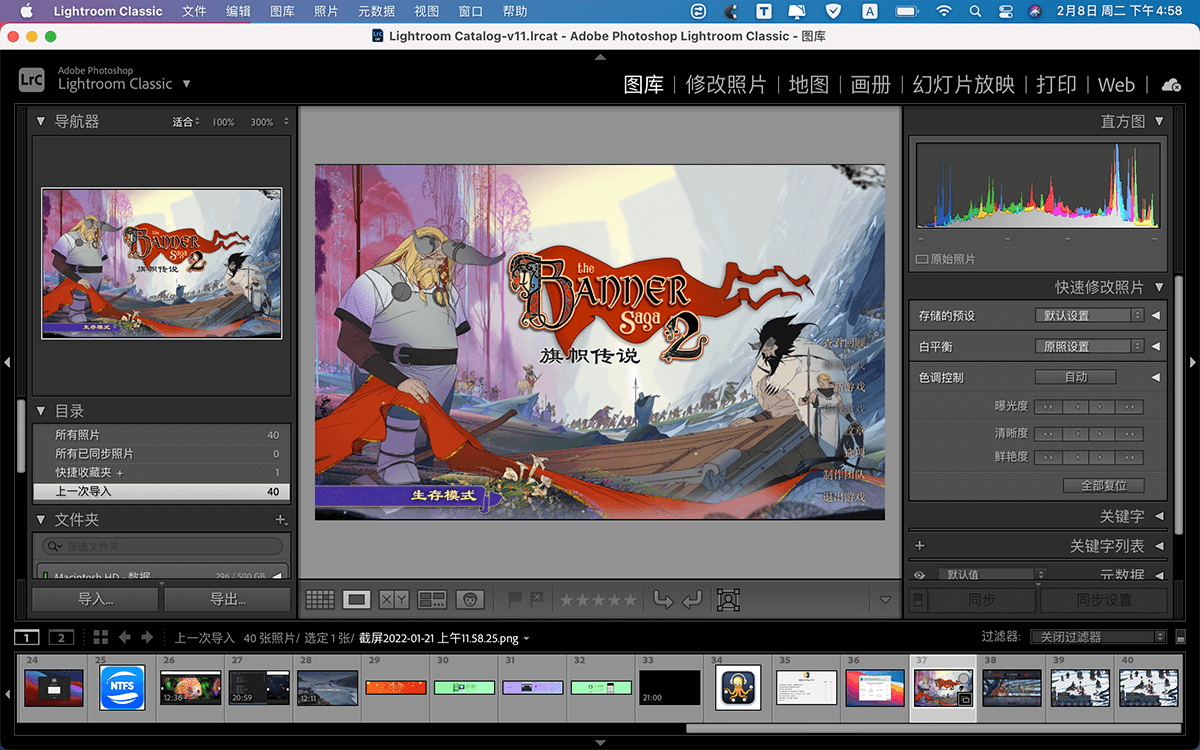Click the cloud sync status icon
Image resolution: width=1200 pixels, height=750 pixels.
click(1171, 85)
